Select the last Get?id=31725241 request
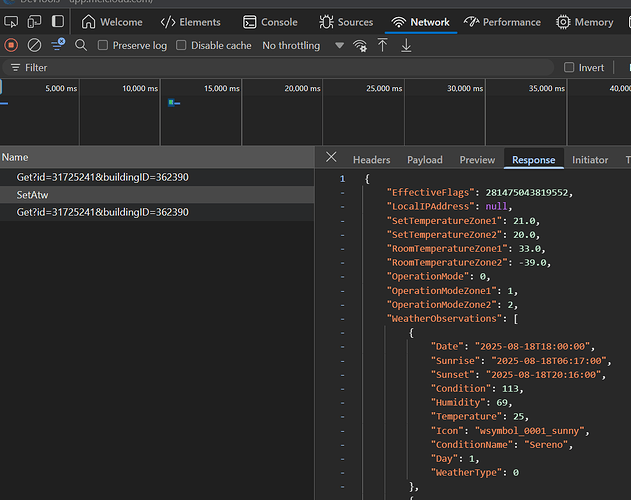The width and height of the screenshot is (631, 500). pyautogui.click(x=157, y=212)
